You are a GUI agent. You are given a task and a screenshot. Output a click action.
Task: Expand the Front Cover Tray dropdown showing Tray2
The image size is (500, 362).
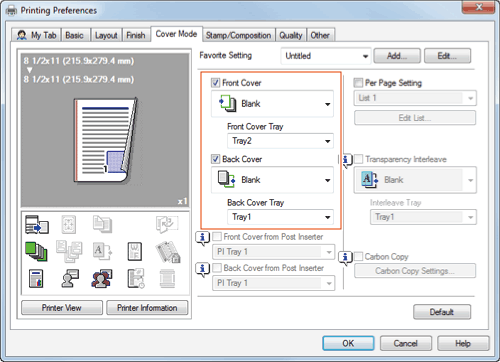[x=280, y=141]
